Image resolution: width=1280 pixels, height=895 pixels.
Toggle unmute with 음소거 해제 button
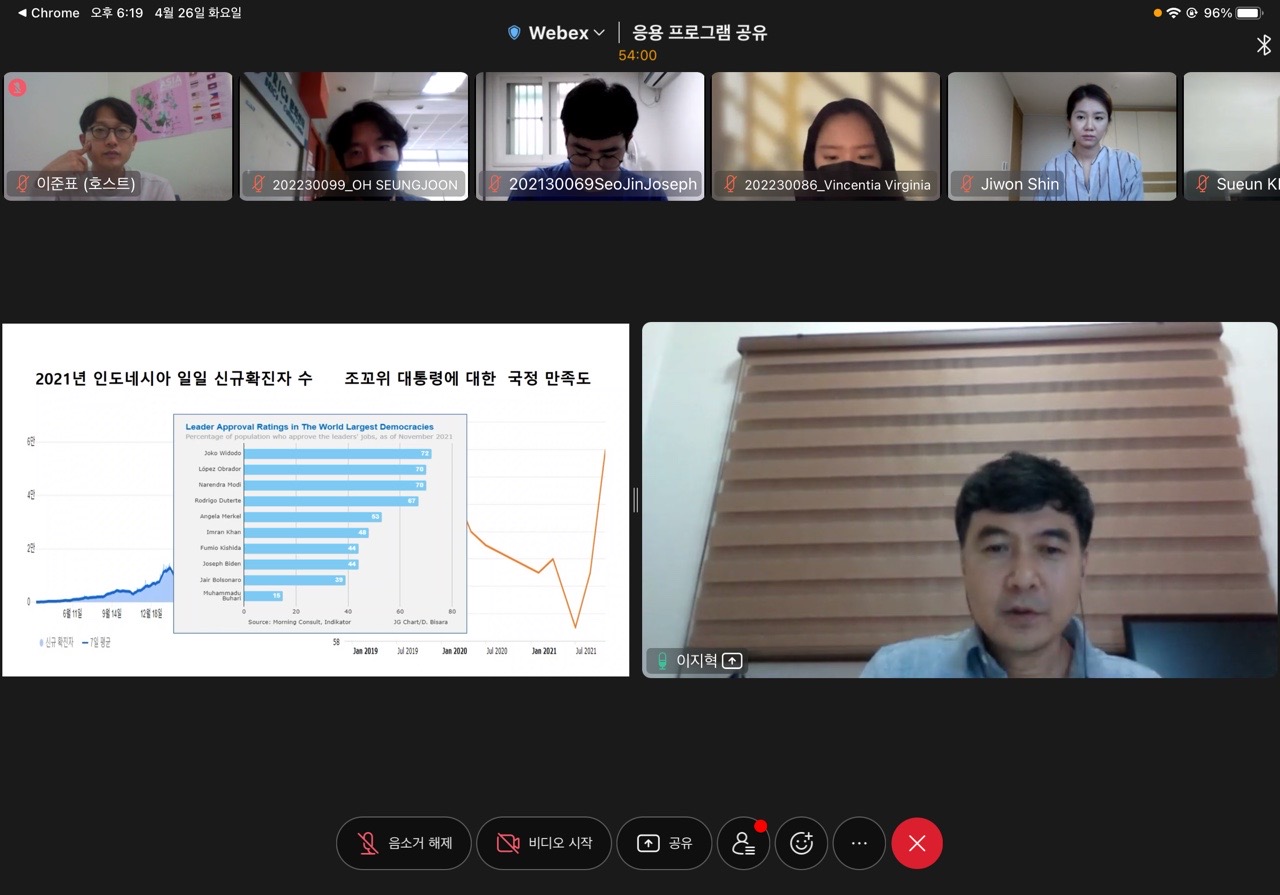pyautogui.click(x=404, y=843)
